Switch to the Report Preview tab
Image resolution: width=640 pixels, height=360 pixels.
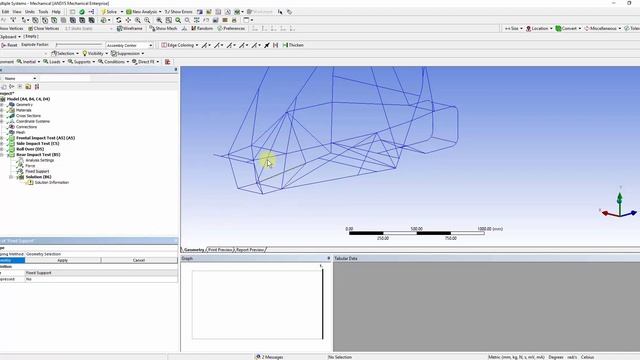click(250, 249)
